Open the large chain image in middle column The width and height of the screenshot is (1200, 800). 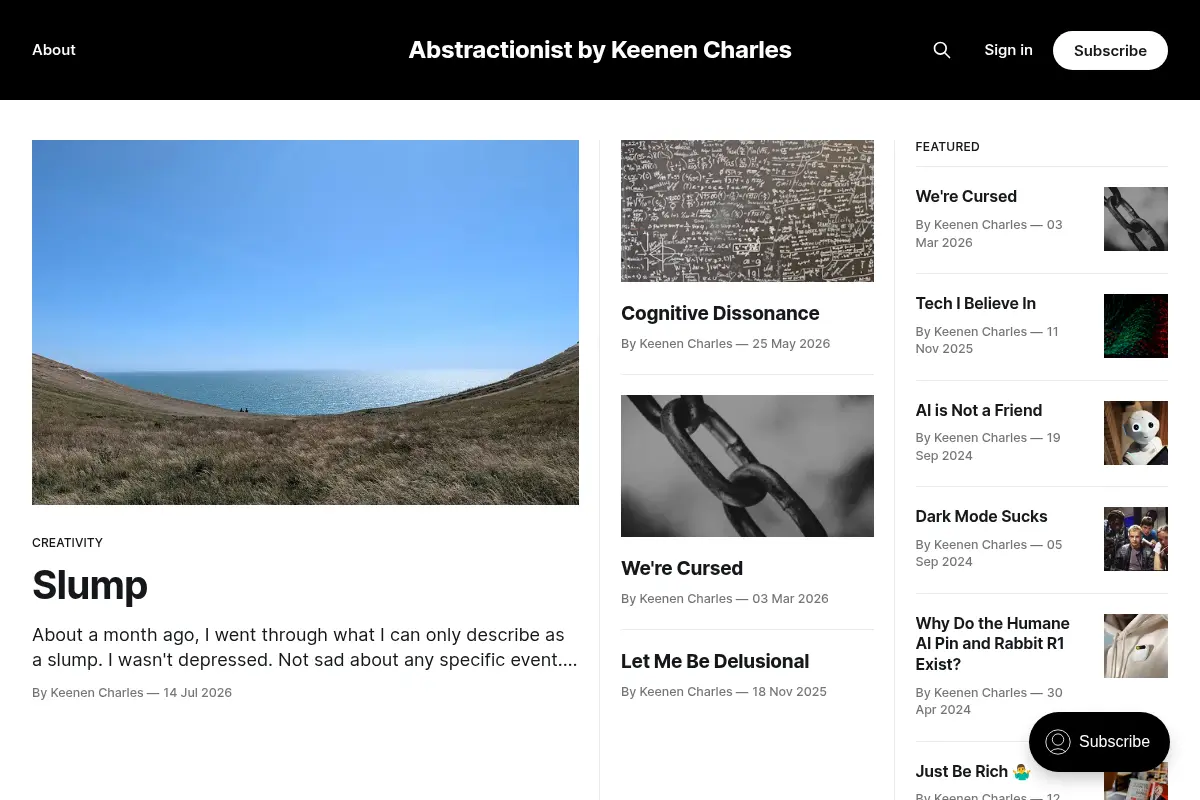click(747, 466)
